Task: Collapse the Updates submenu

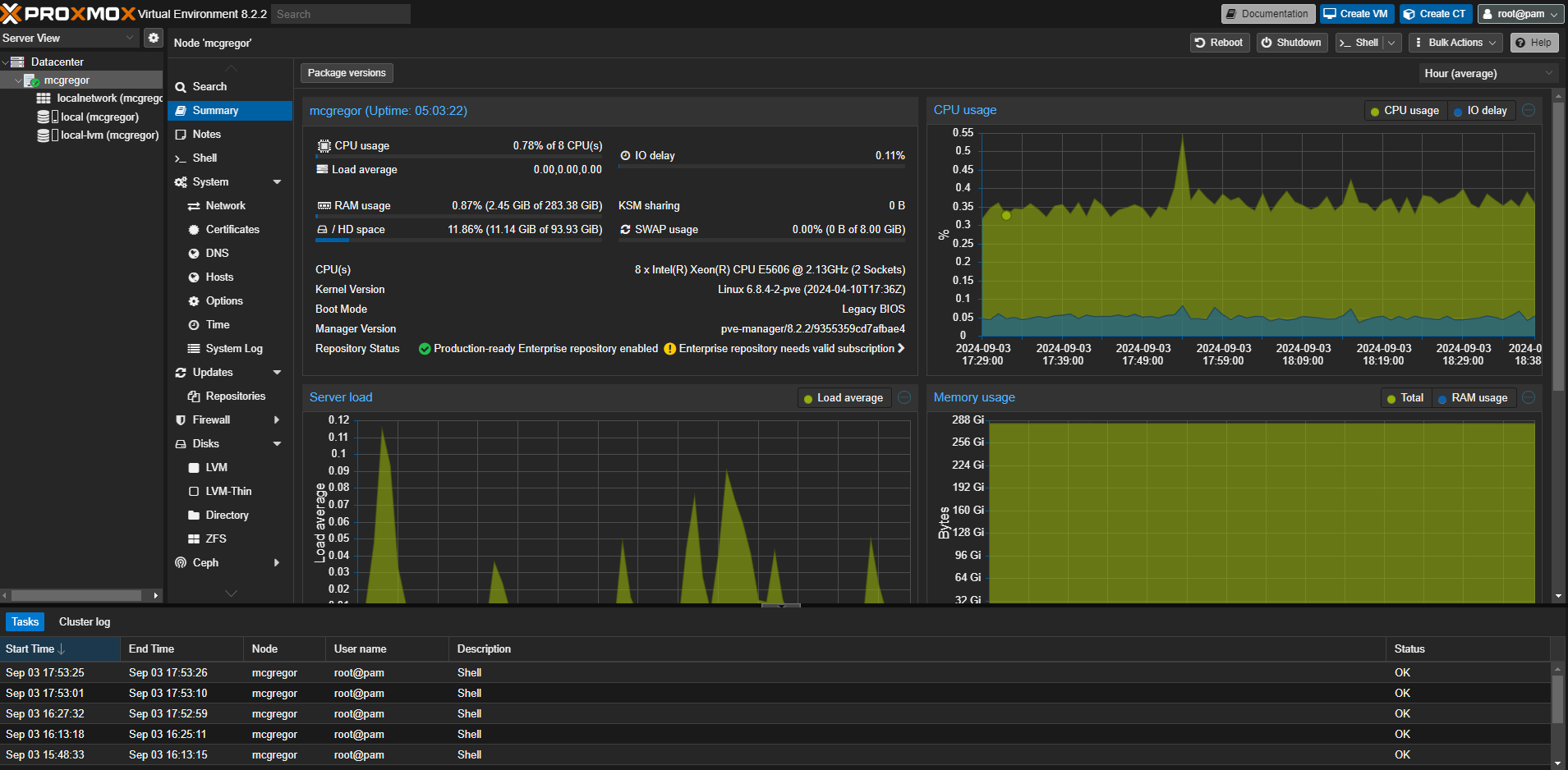Action: pos(277,373)
